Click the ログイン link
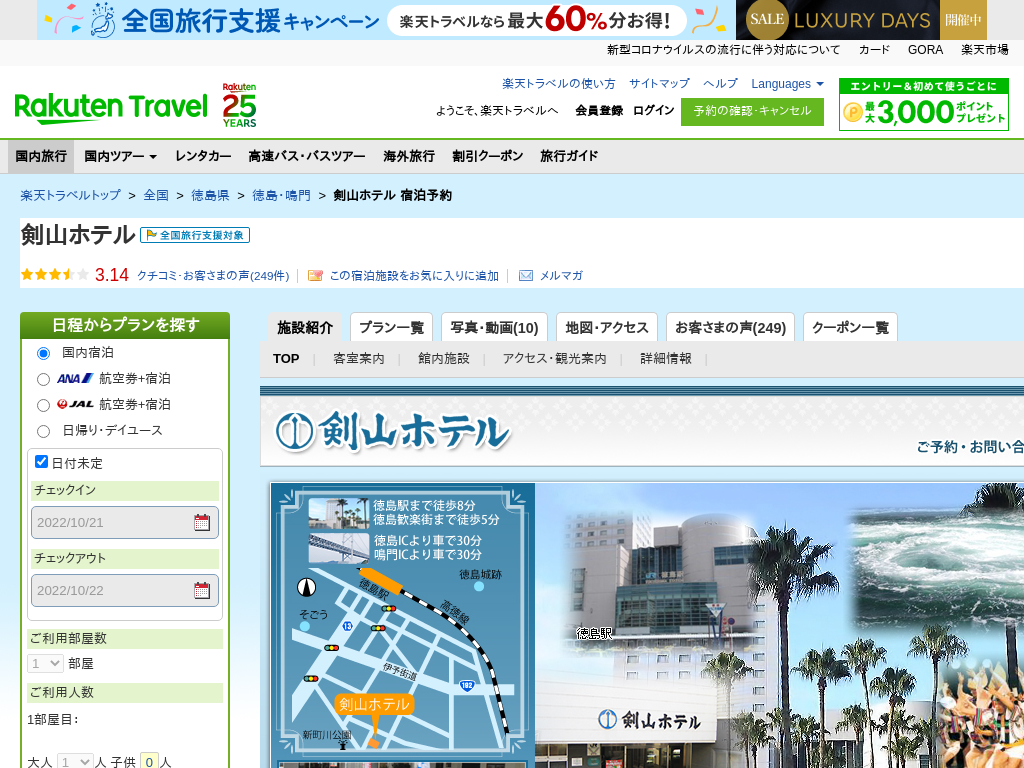 (653, 110)
